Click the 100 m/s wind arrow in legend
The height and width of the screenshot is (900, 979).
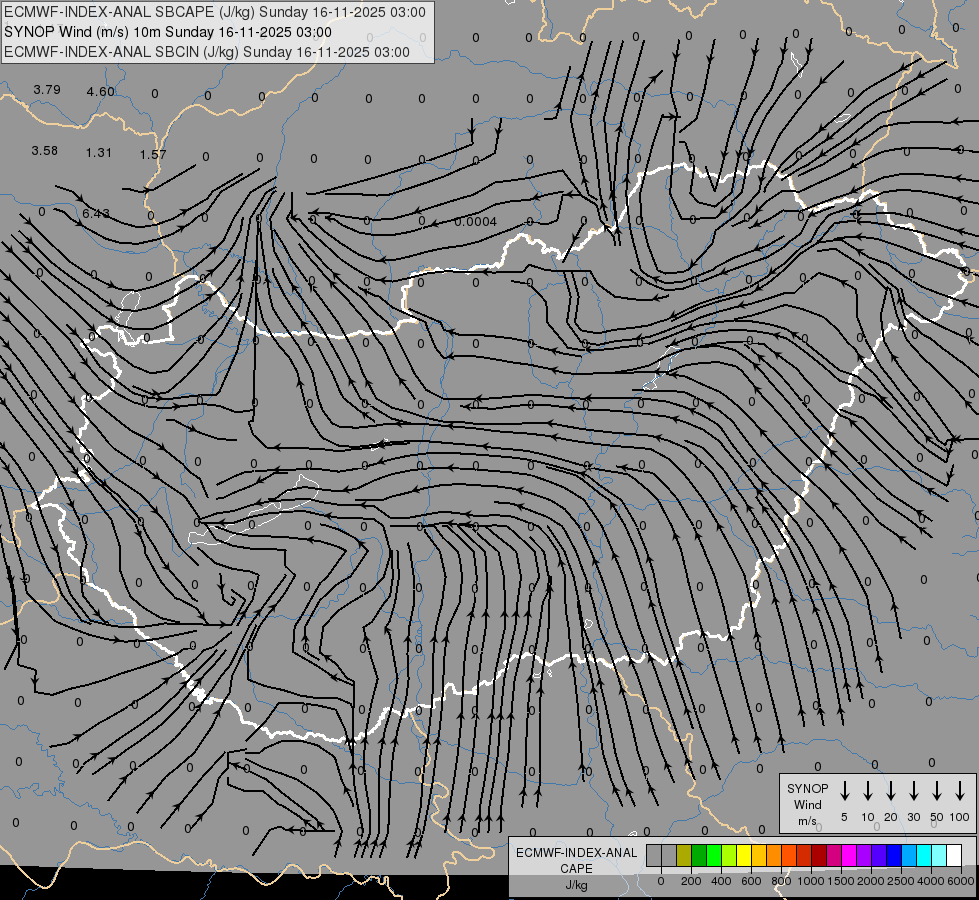(960, 791)
